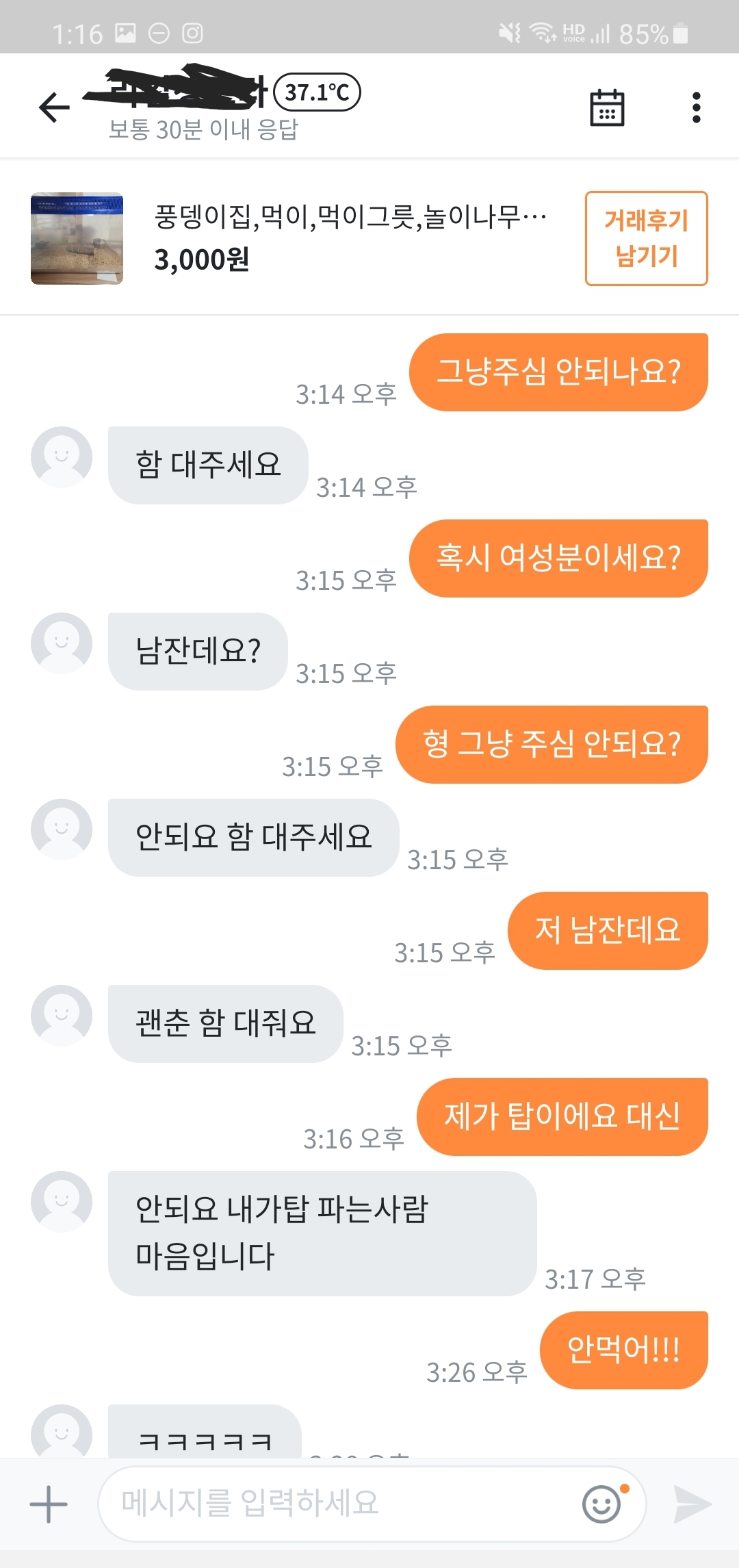
Task: Tap the send message arrow
Action: click(x=692, y=1504)
